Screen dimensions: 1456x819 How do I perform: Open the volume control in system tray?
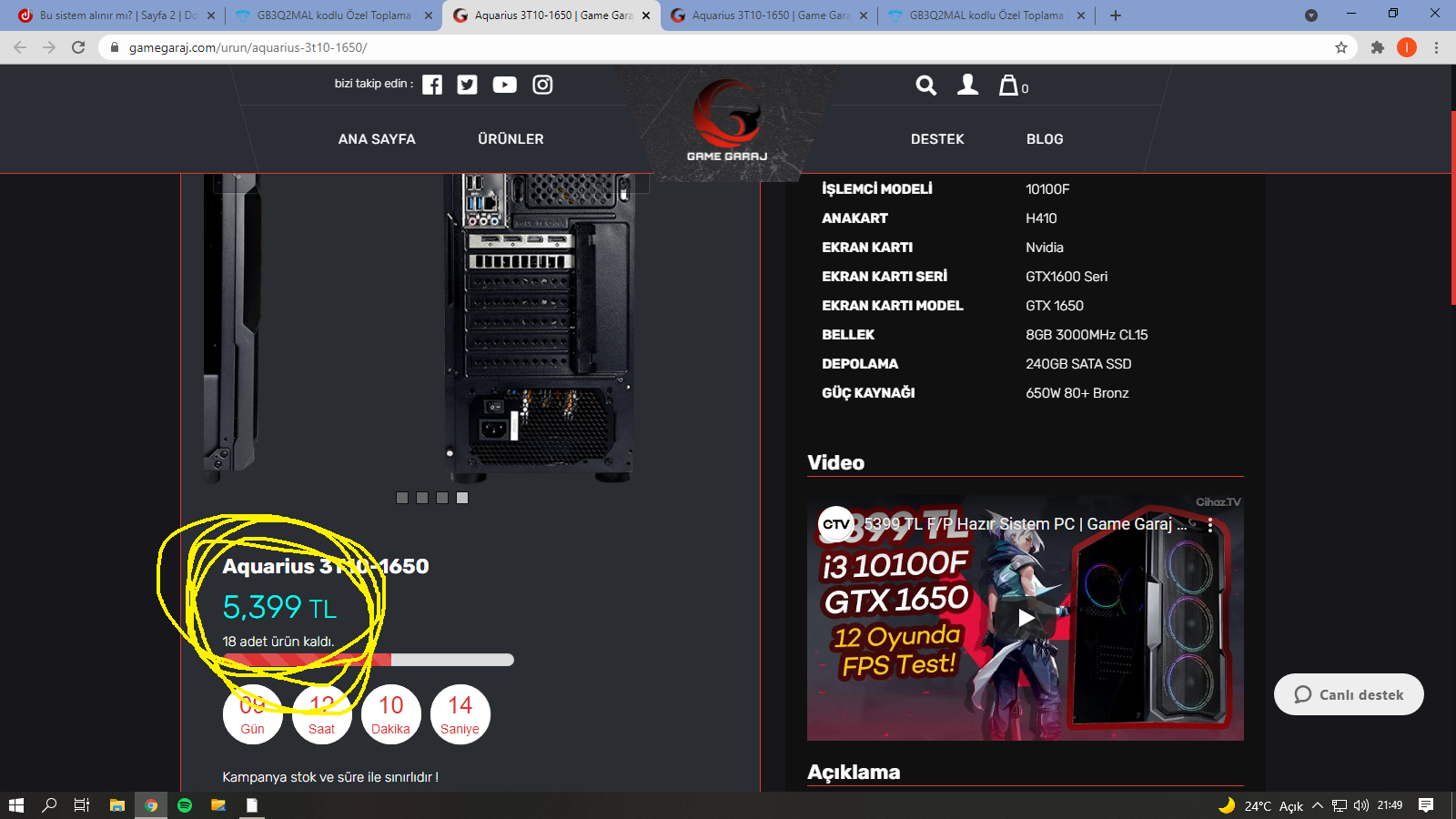(1361, 805)
